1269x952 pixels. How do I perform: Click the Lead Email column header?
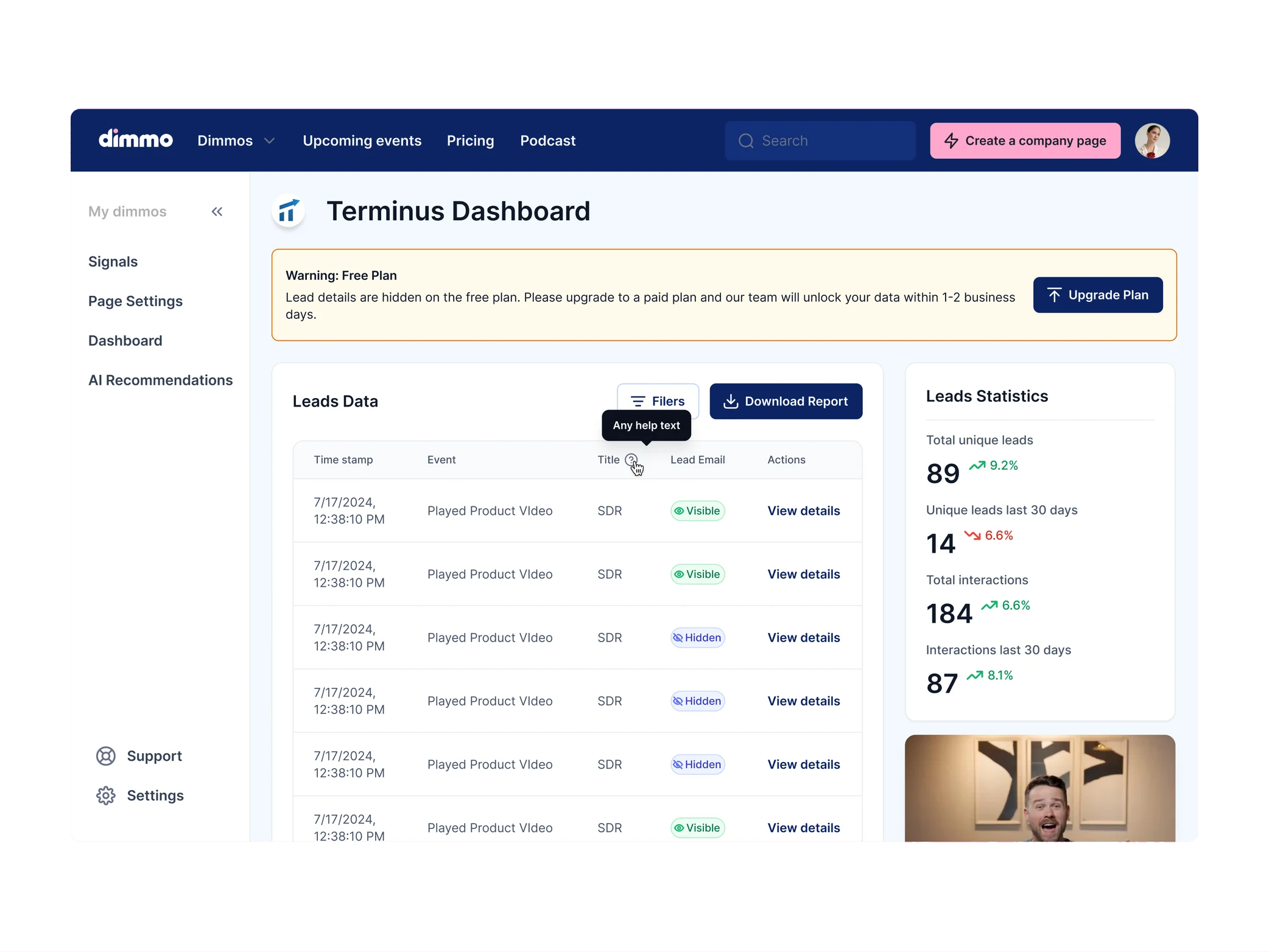pos(698,460)
